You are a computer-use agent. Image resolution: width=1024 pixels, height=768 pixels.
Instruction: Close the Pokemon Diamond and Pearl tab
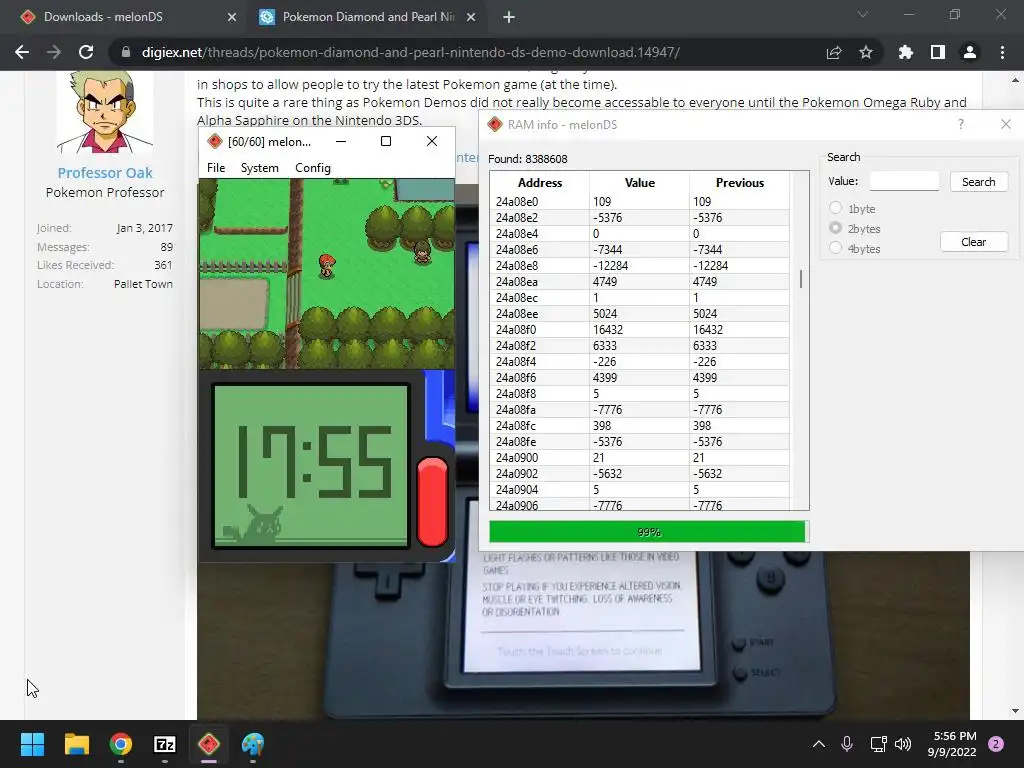pyautogui.click(x=471, y=17)
